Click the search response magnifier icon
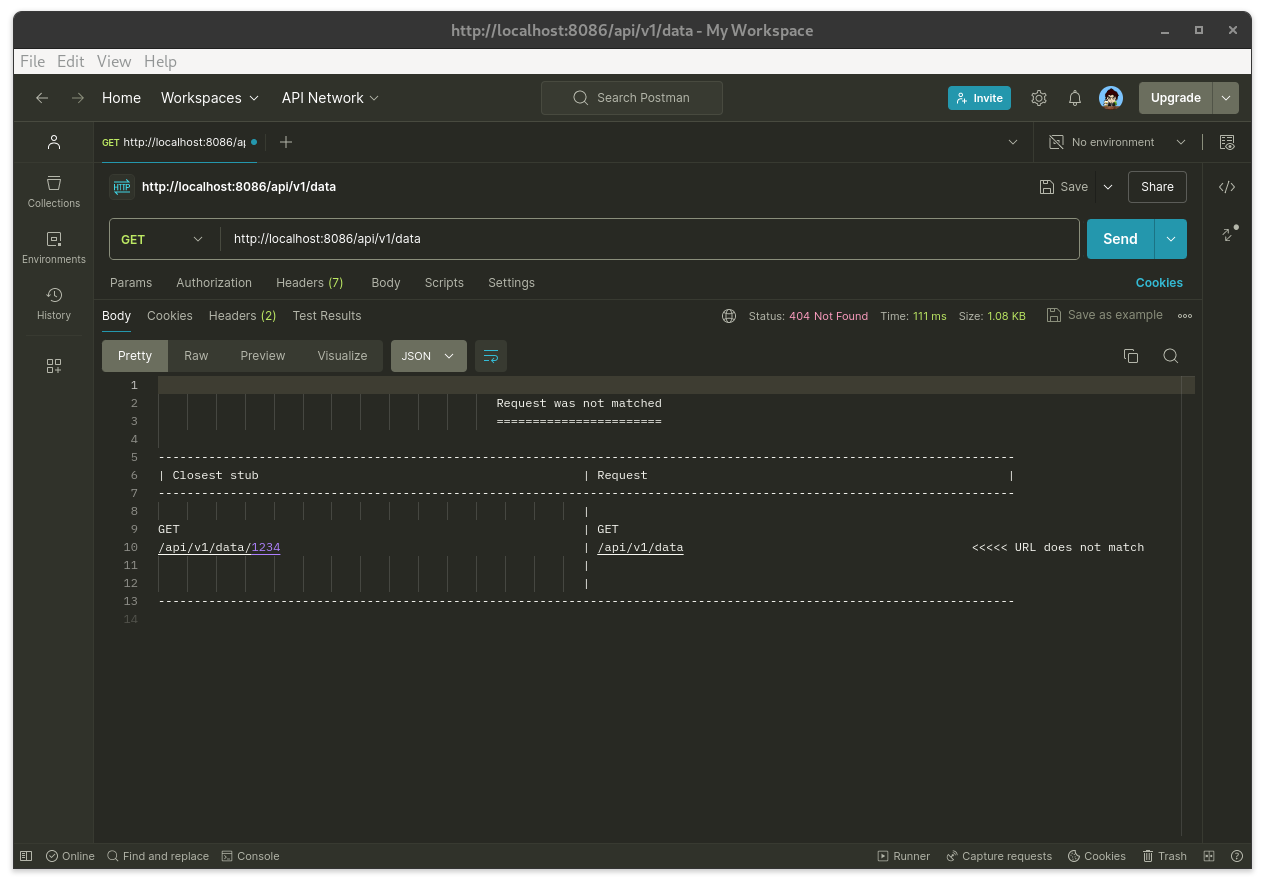The width and height of the screenshot is (1265, 885). coord(1170,356)
